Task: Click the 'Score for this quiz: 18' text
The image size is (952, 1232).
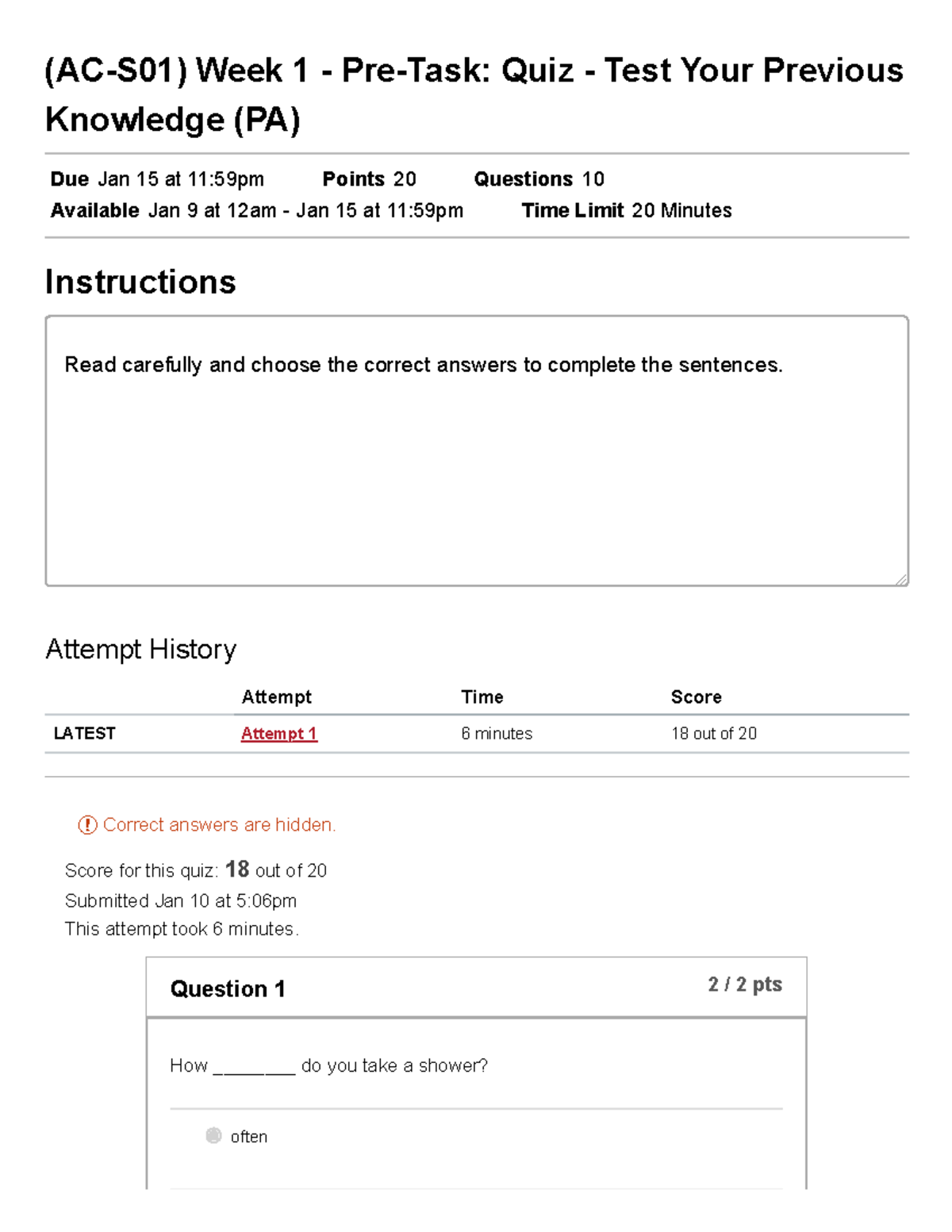Action: tap(196, 870)
